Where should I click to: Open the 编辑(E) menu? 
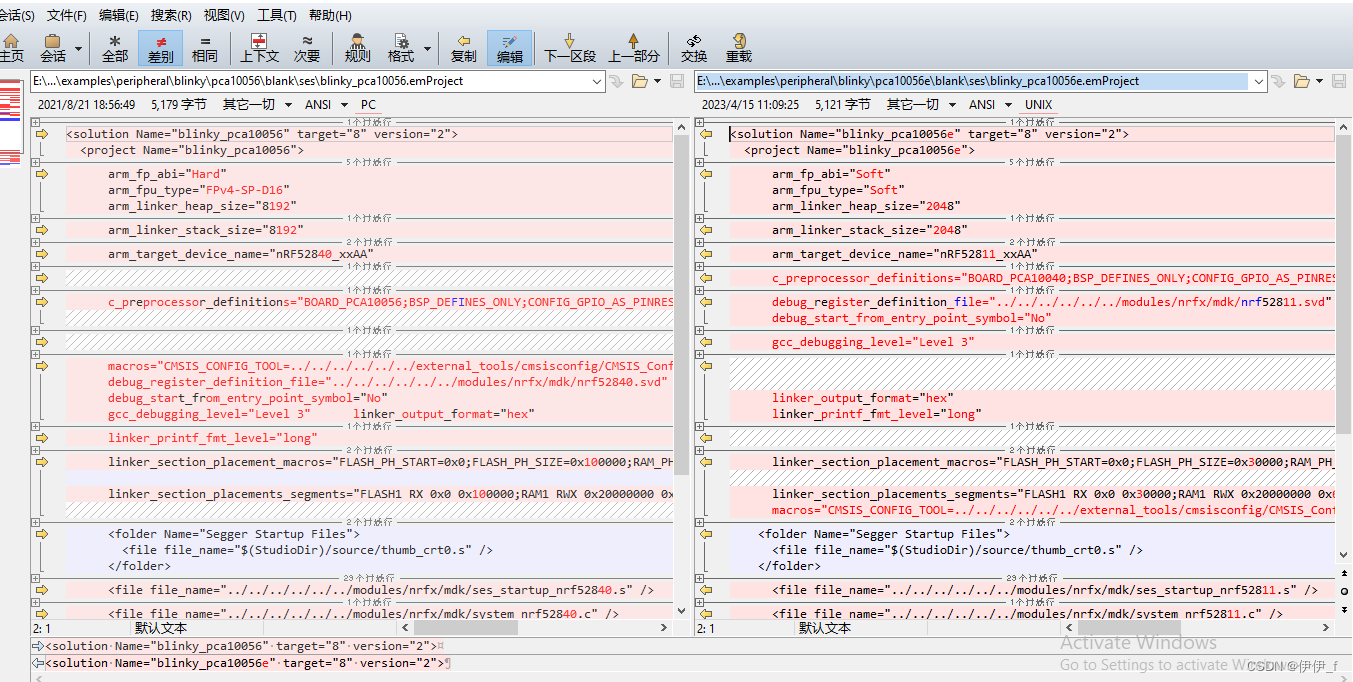[x=119, y=15]
